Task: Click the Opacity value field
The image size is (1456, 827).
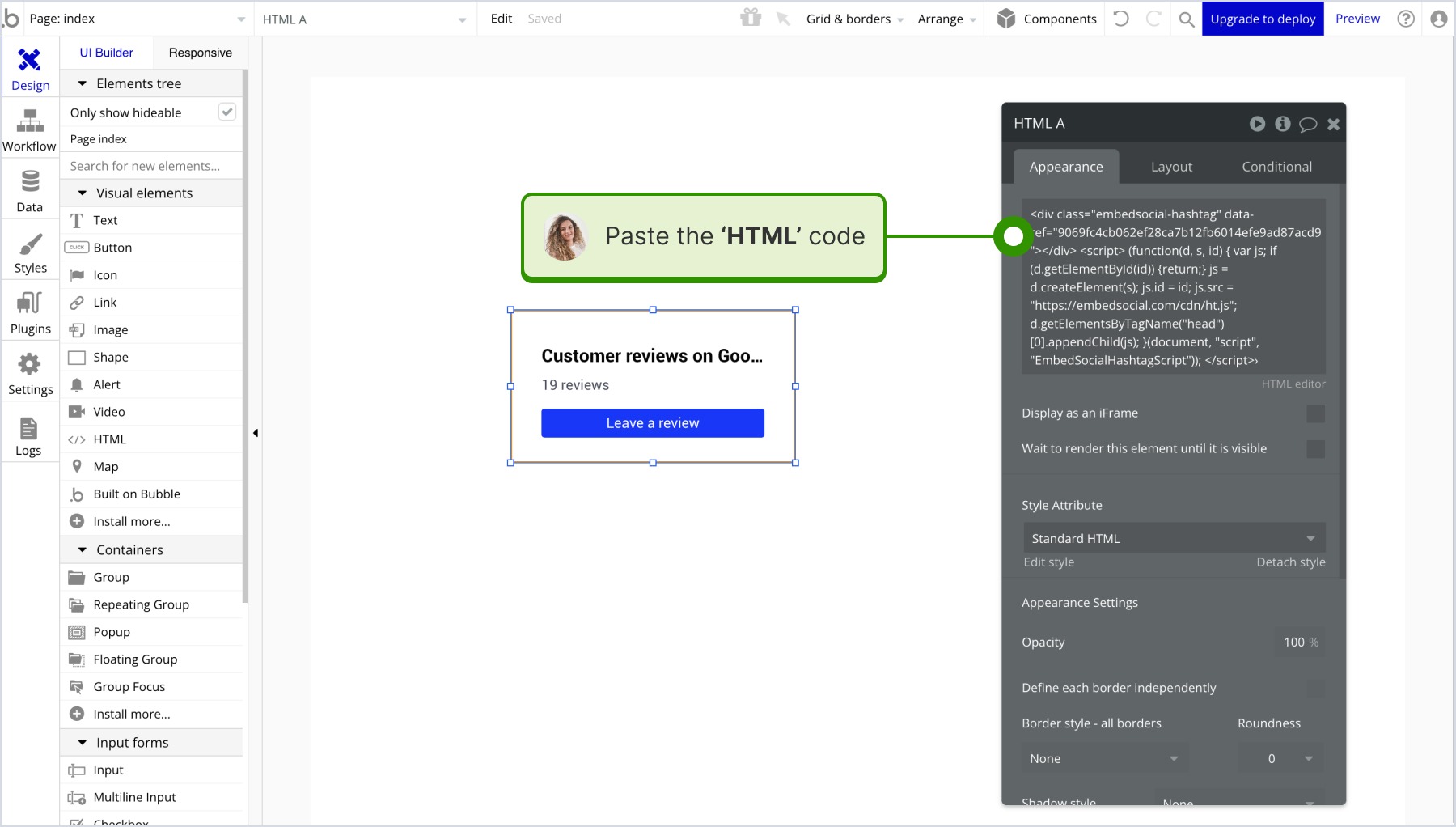Action: [1300, 642]
